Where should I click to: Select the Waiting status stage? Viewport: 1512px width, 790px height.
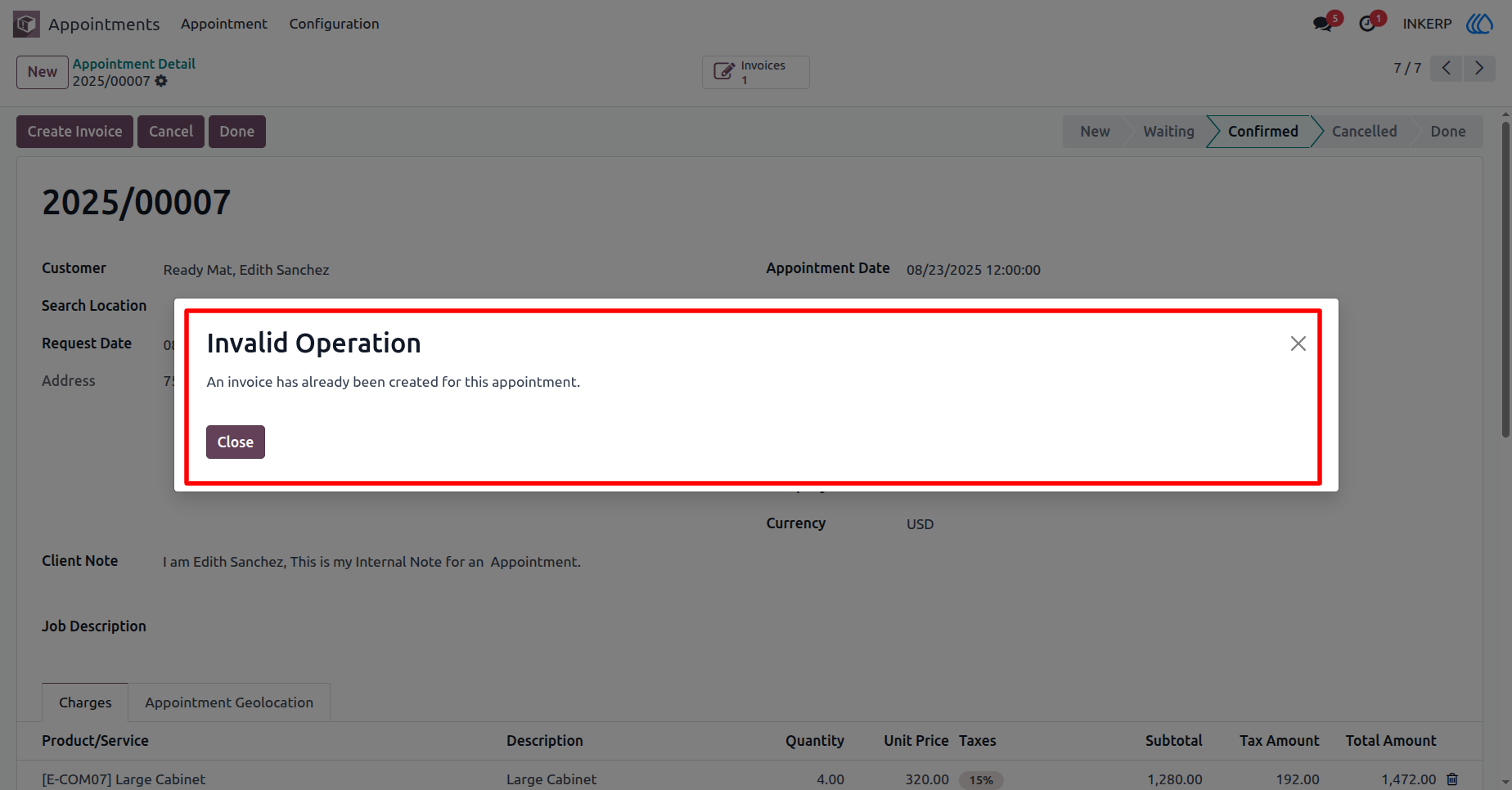1168,132
